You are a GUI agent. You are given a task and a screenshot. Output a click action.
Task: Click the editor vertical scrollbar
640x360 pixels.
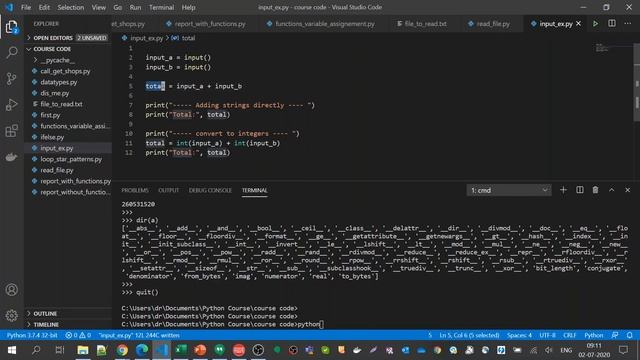(x=637, y=82)
